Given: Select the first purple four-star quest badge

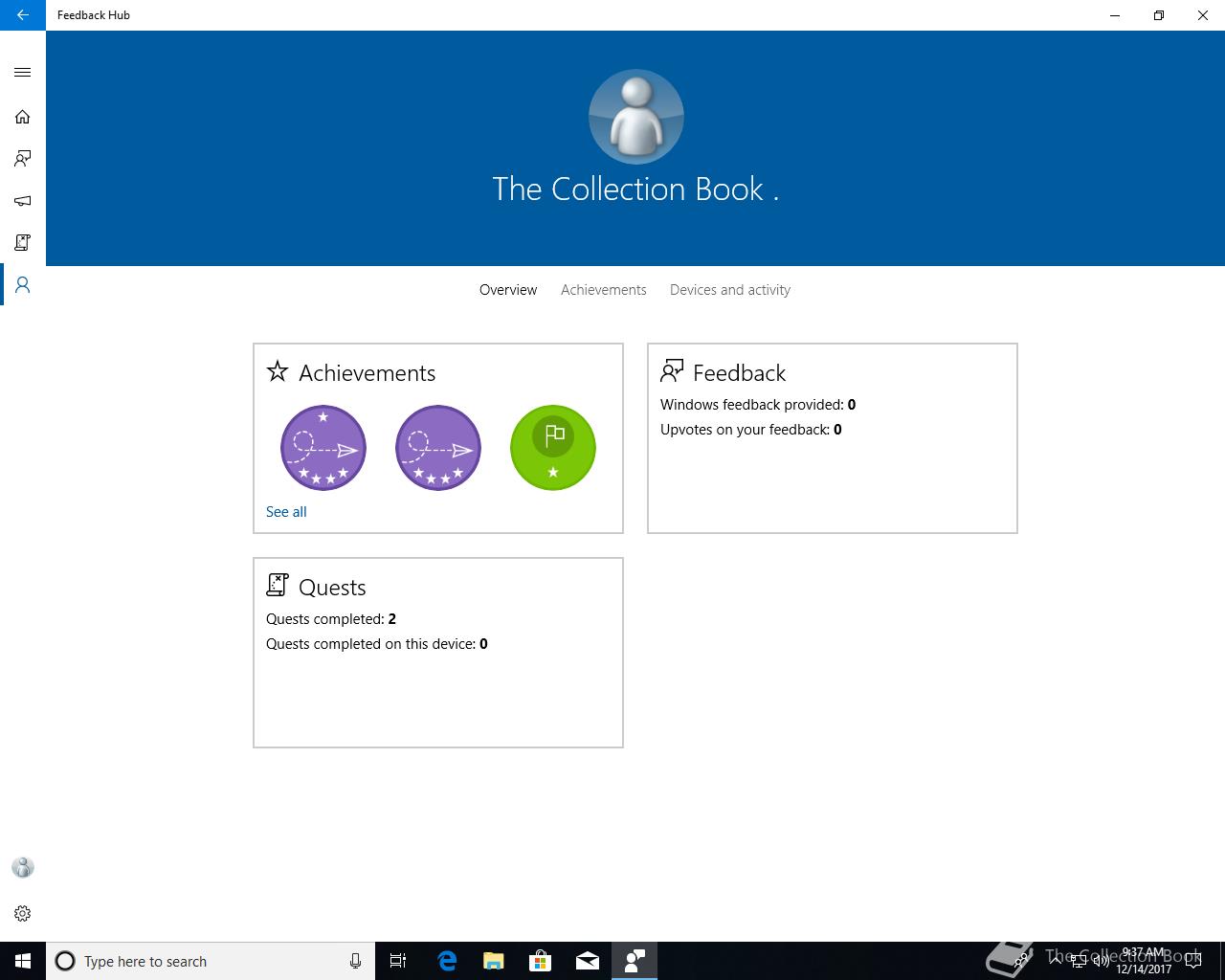Looking at the screenshot, I should point(323,448).
